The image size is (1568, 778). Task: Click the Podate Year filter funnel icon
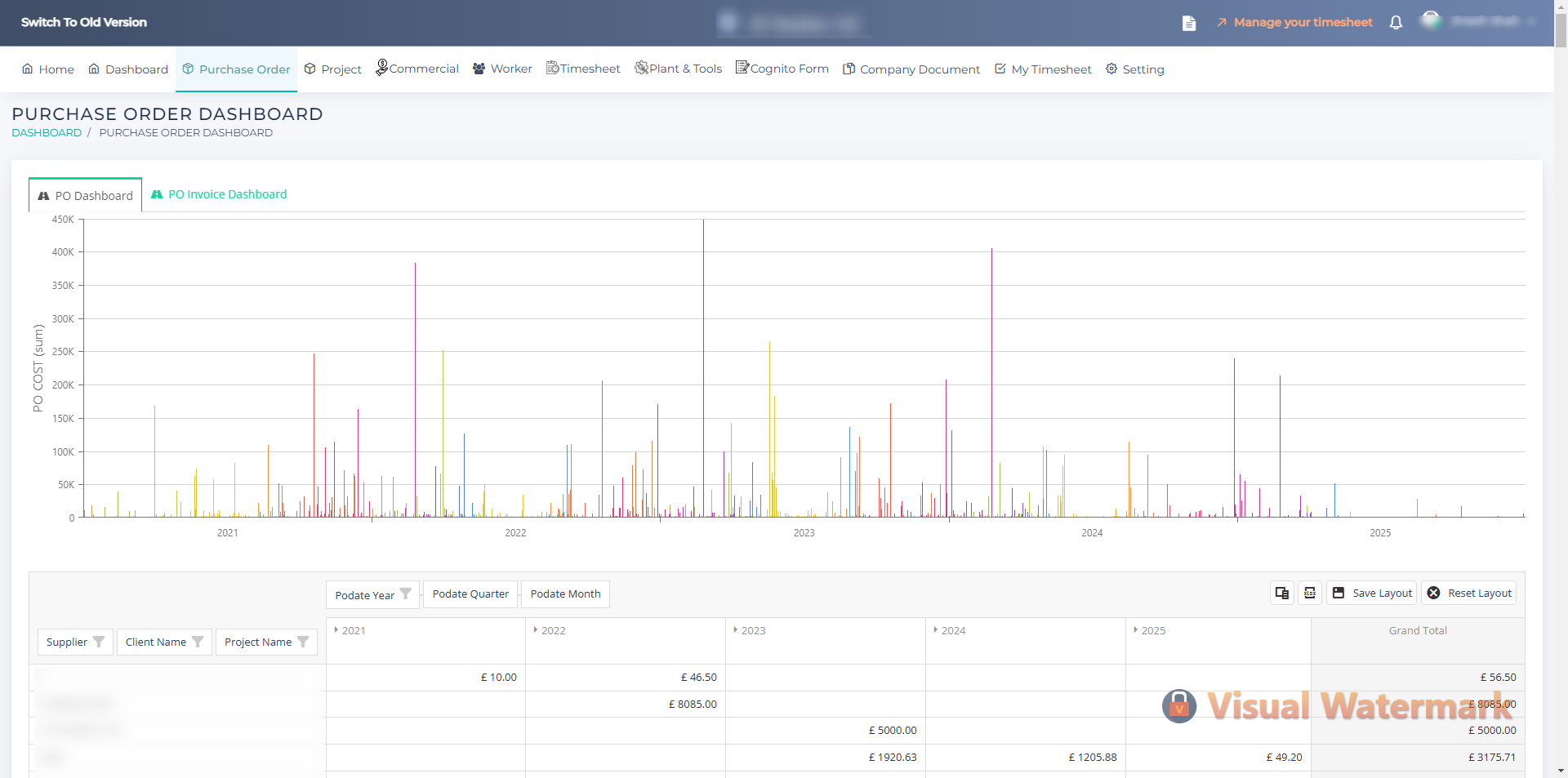405,594
